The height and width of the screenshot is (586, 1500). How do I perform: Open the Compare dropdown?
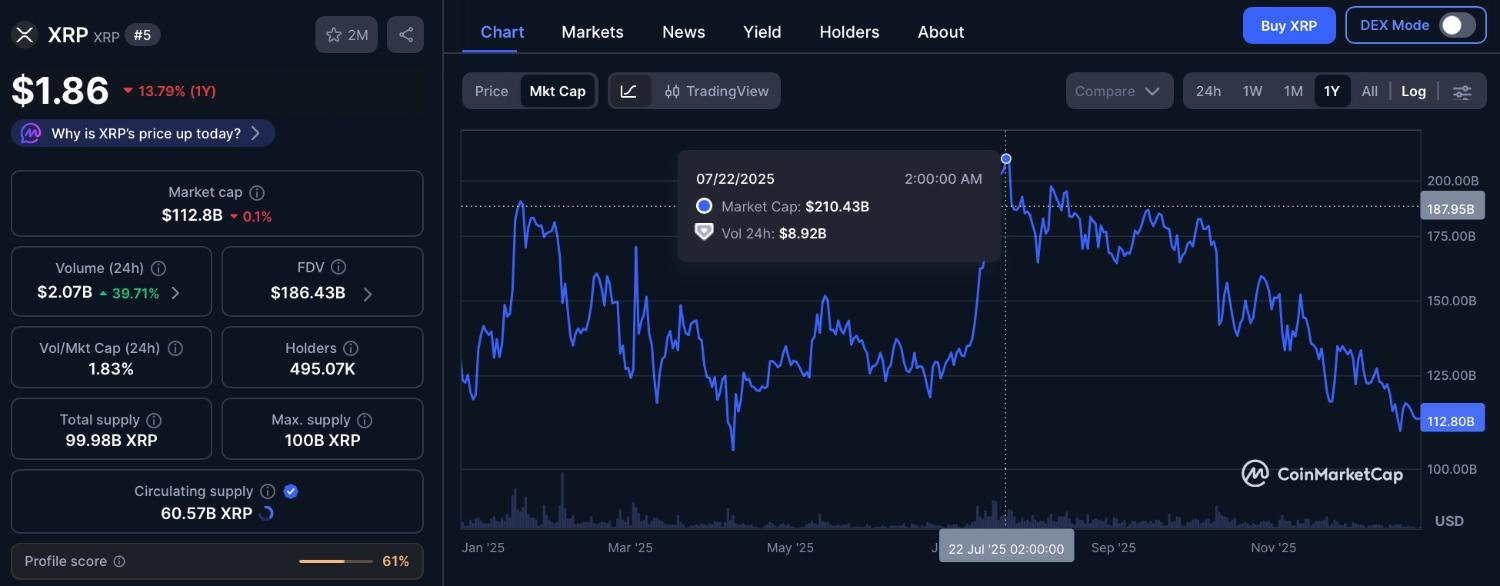[1118, 91]
